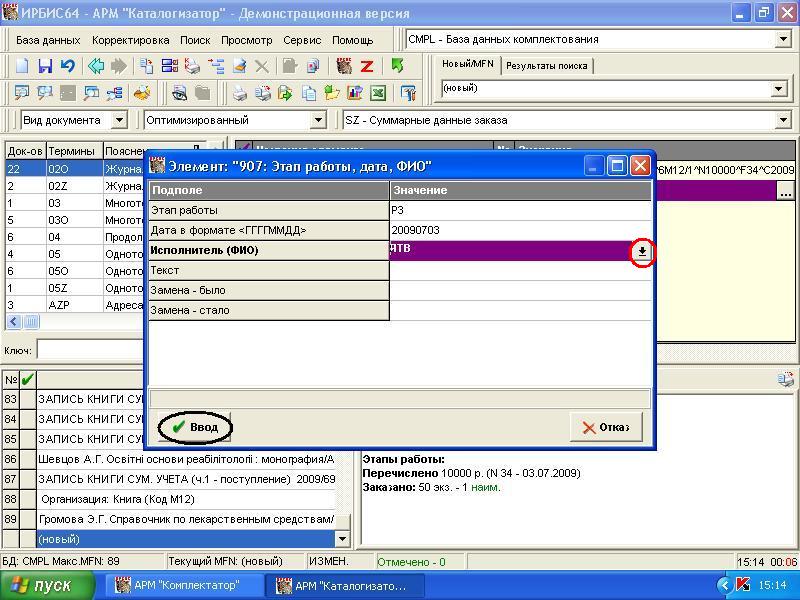Expand the Вид документа combo box
Viewport: 800px width, 600px height.
coord(119,120)
